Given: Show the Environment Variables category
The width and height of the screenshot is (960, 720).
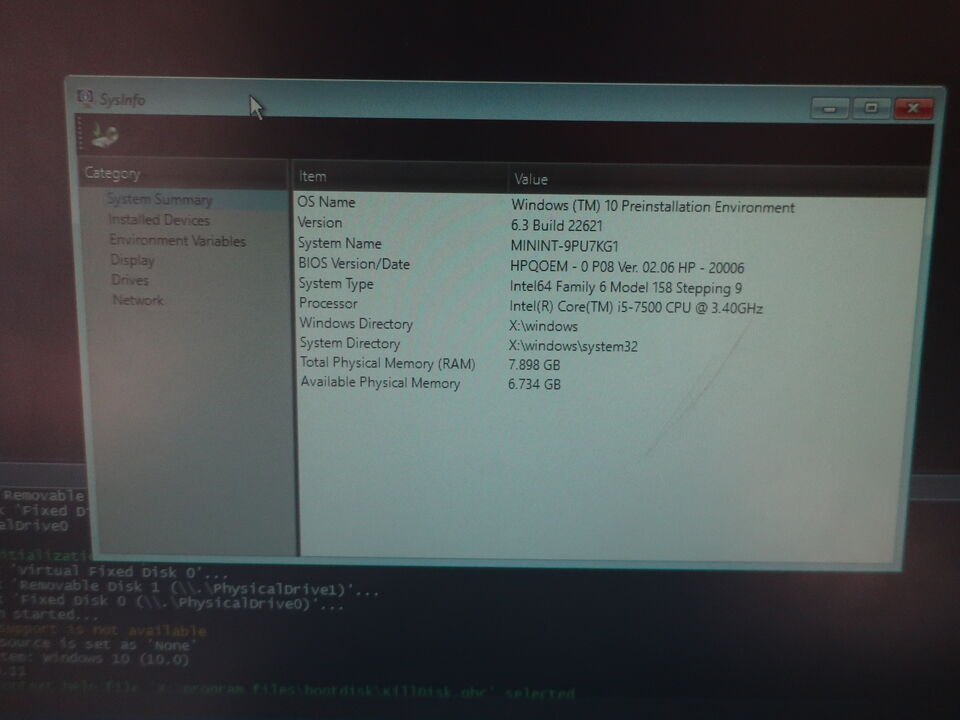Looking at the screenshot, I should point(177,241).
